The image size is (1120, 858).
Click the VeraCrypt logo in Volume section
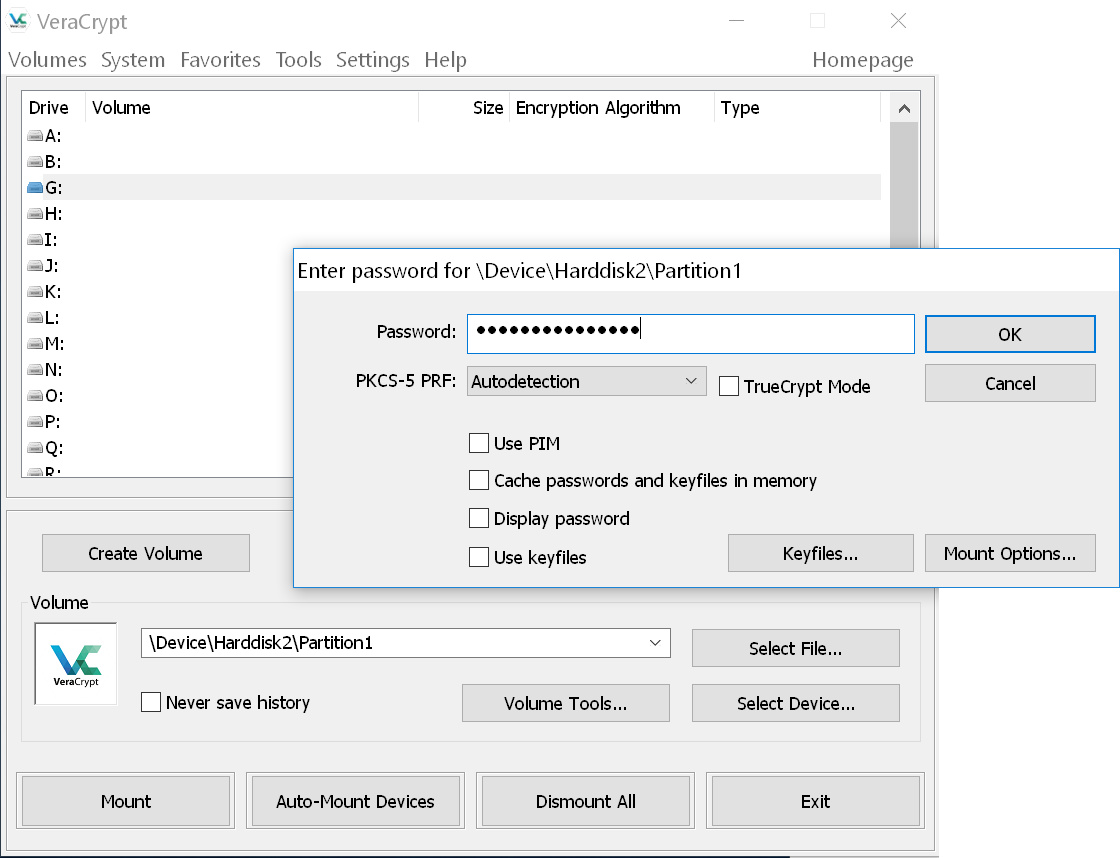(x=76, y=664)
